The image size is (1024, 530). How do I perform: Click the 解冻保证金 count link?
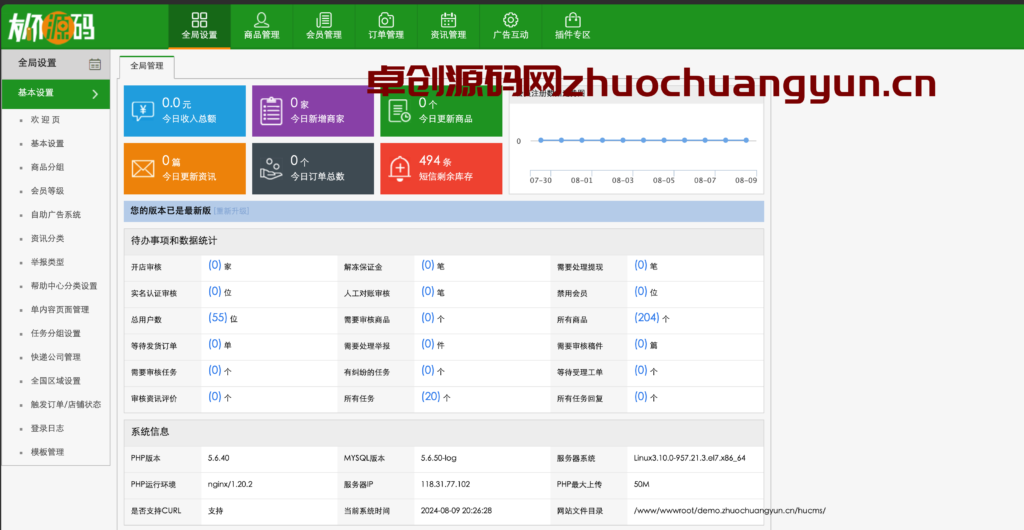(x=428, y=266)
